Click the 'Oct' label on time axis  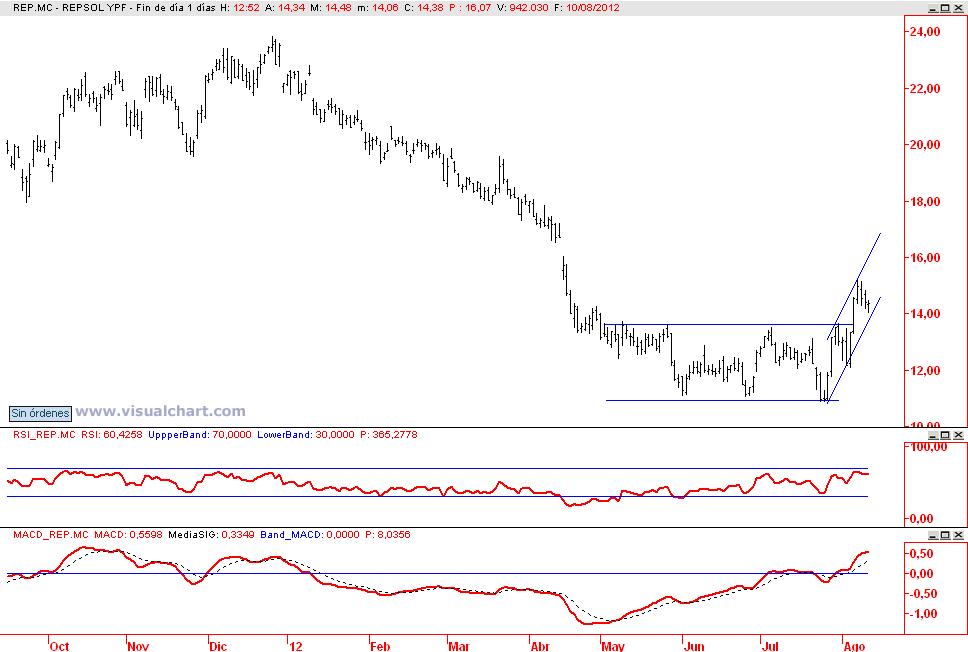coord(59,646)
